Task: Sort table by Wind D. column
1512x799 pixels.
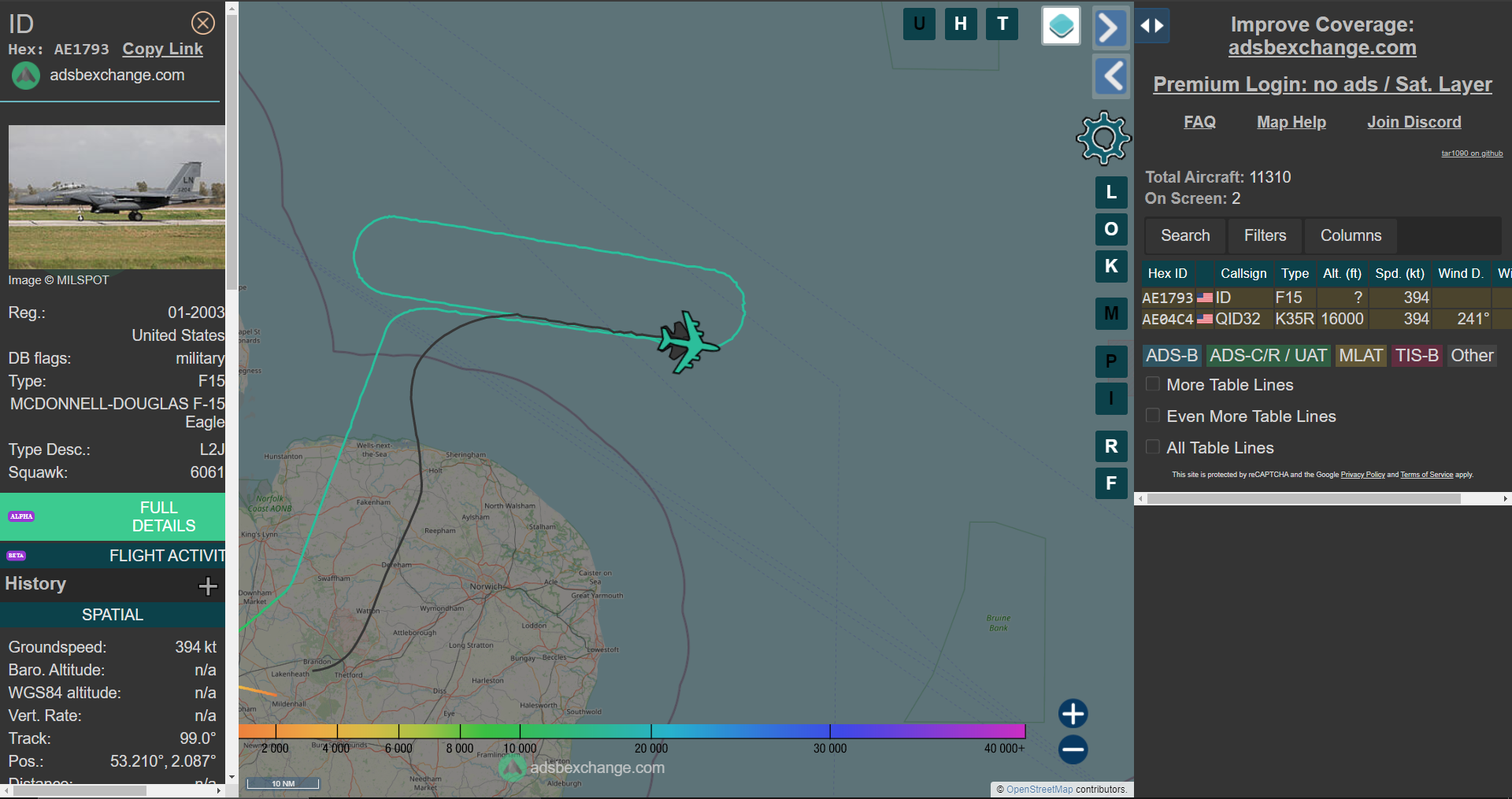Action: pyautogui.click(x=1460, y=273)
